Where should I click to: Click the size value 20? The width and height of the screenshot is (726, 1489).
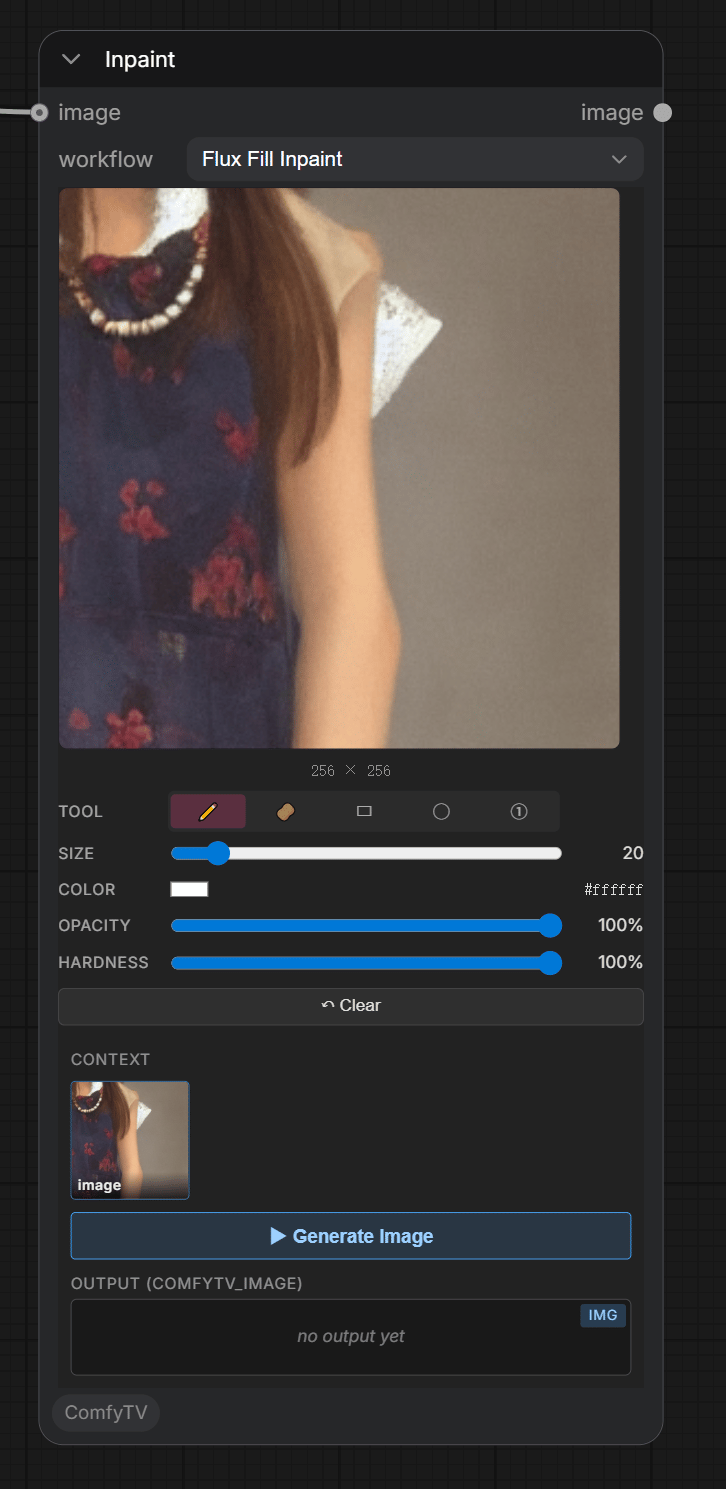pos(633,853)
